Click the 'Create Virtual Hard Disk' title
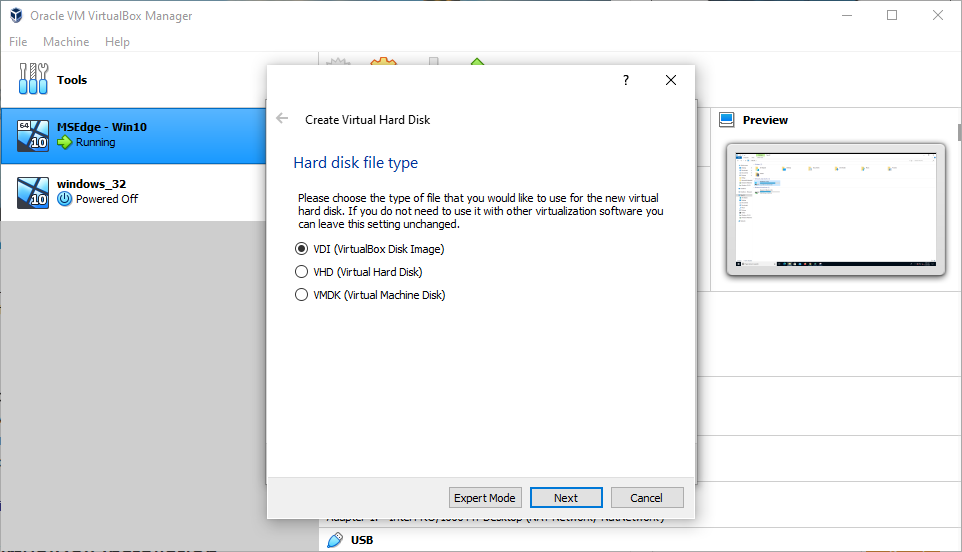The height and width of the screenshot is (552, 962). pyautogui.click(x=367, y=120)
